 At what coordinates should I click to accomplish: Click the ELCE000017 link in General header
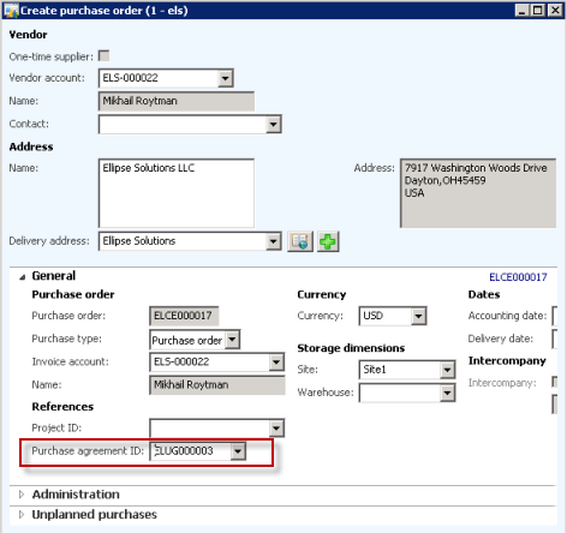point(518,277)
